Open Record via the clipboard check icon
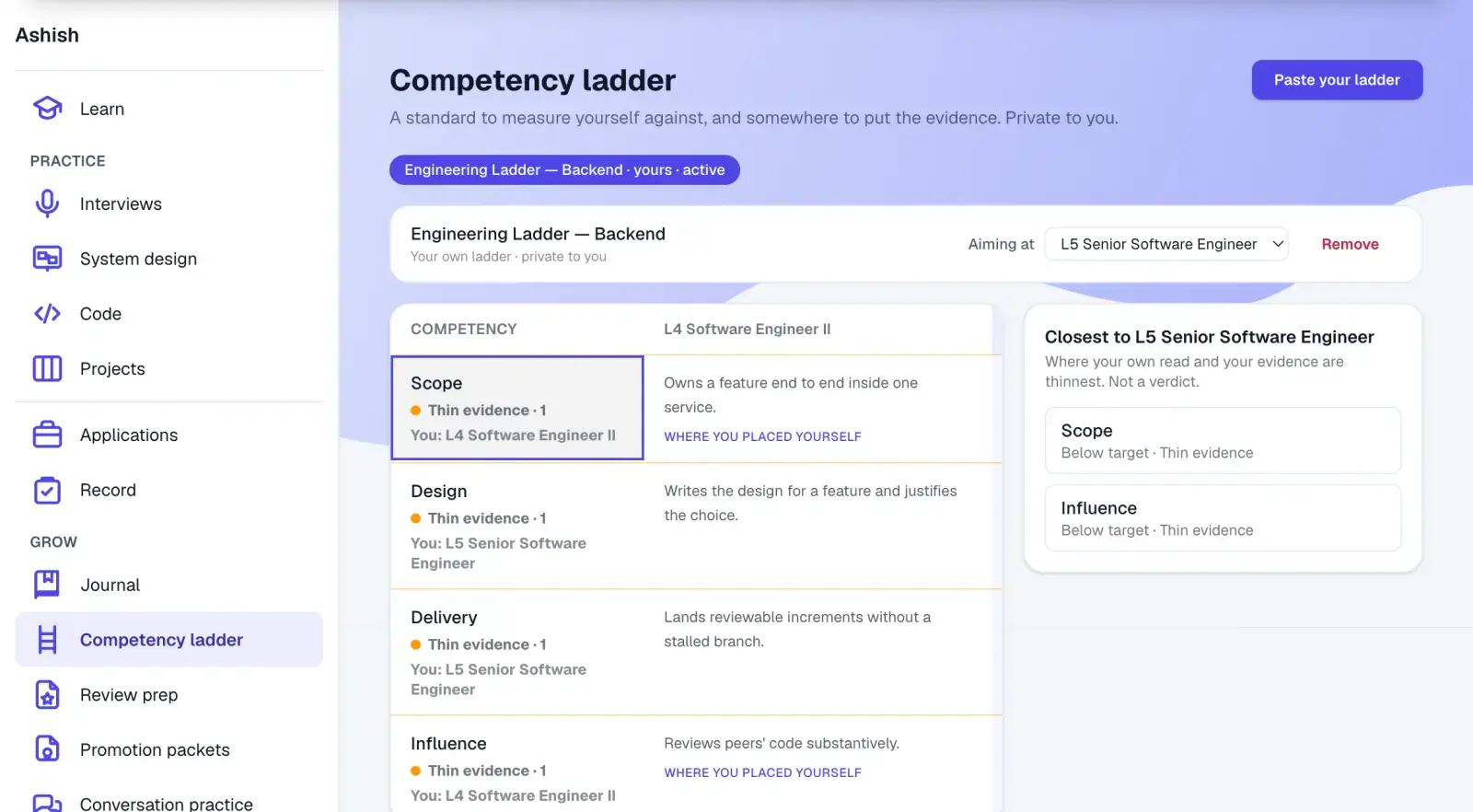 (x=47, y=490)
